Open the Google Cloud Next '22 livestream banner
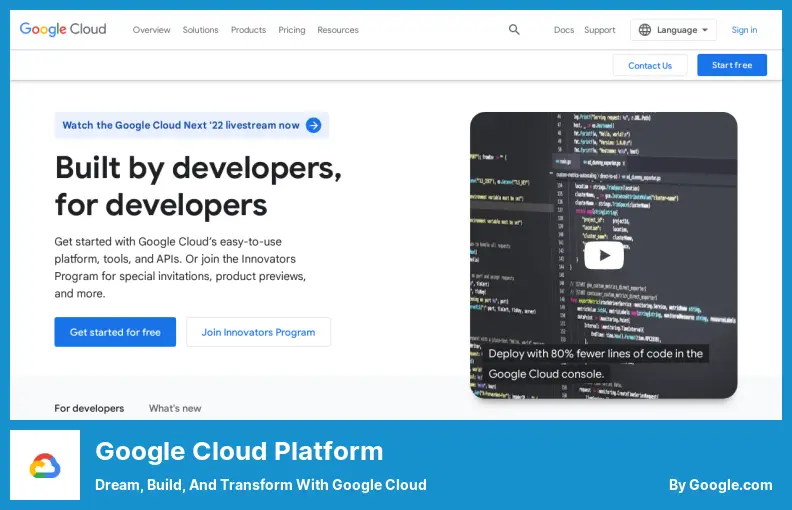 pyautogui.click(x=192, y=125)
